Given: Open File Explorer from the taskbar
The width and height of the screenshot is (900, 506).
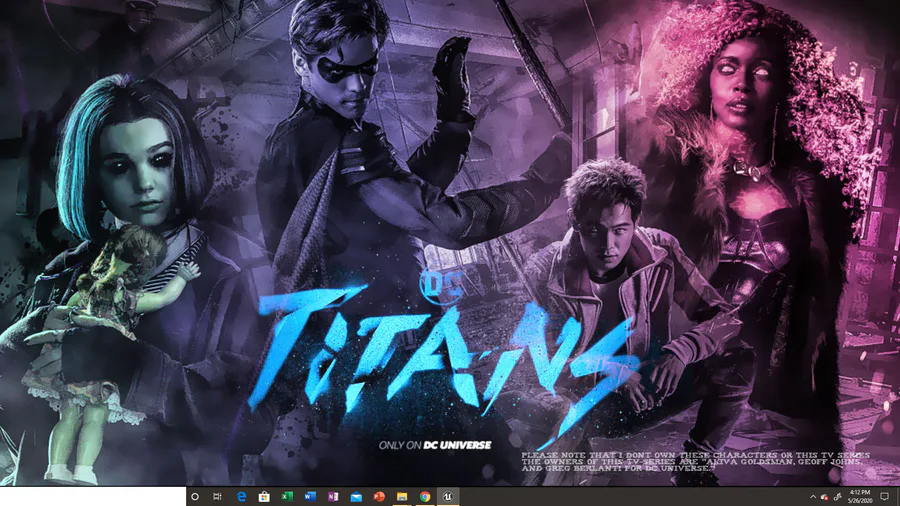Looking at the screenshot, I should point(402,497).
